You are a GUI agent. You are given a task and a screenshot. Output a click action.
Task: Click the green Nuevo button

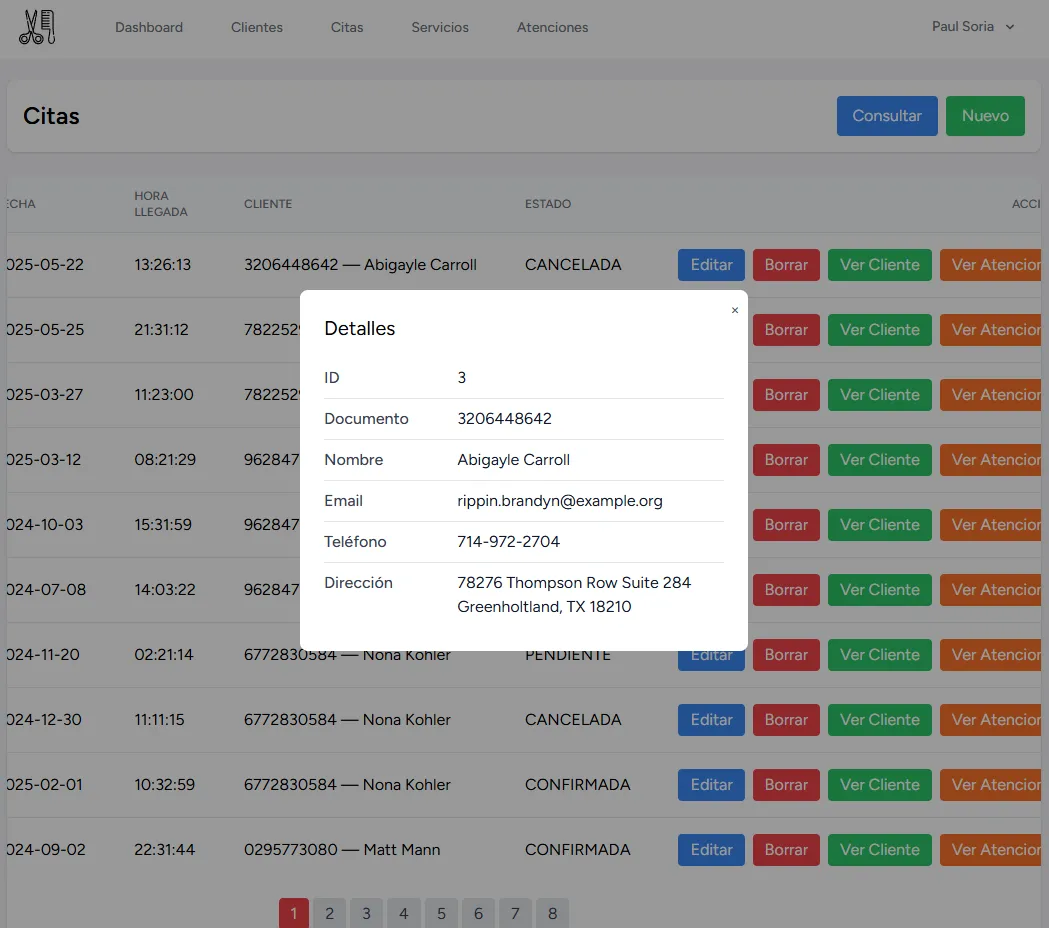point(985,116)
